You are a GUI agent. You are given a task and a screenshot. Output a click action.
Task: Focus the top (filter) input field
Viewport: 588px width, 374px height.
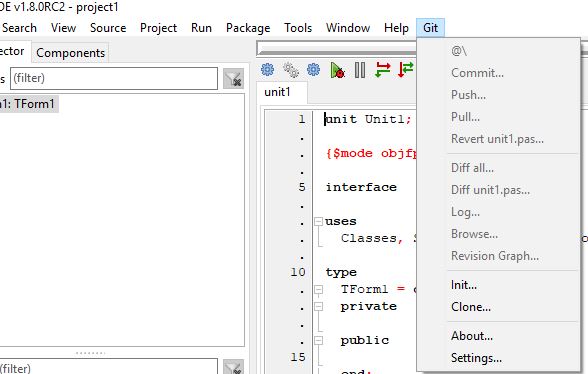(x=114, y=78)
